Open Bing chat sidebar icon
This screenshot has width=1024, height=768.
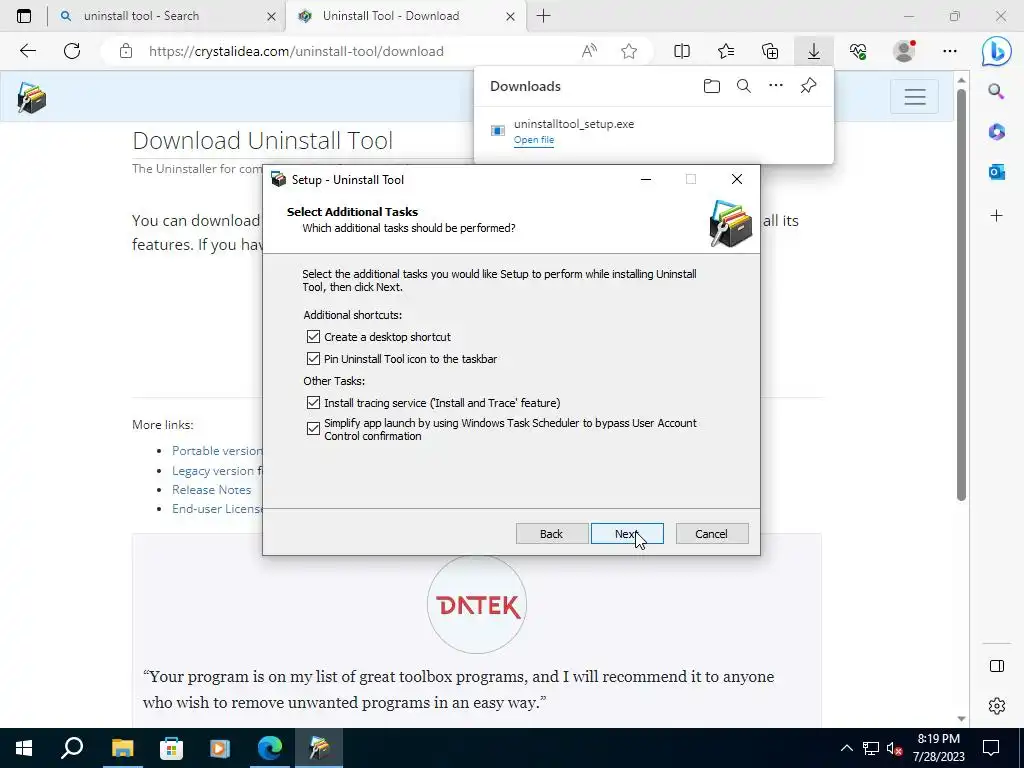pos(997,51)
